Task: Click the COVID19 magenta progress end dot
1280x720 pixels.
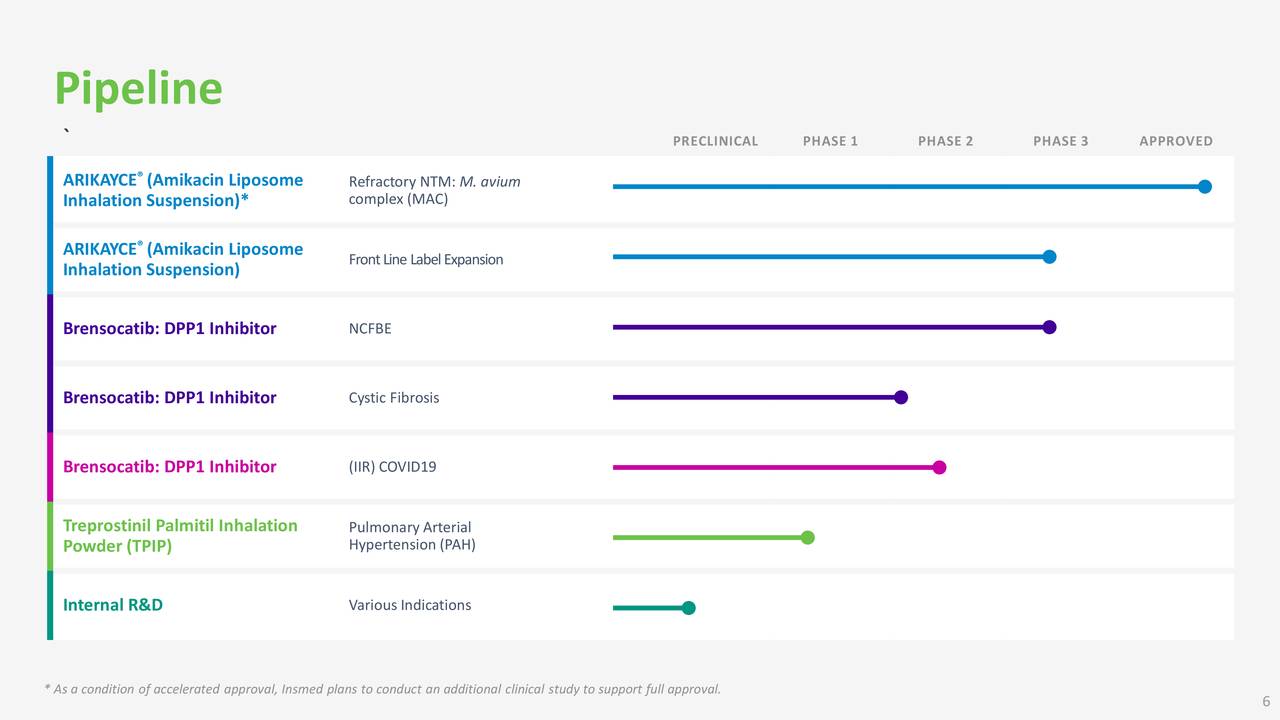Action: point(939,467)
